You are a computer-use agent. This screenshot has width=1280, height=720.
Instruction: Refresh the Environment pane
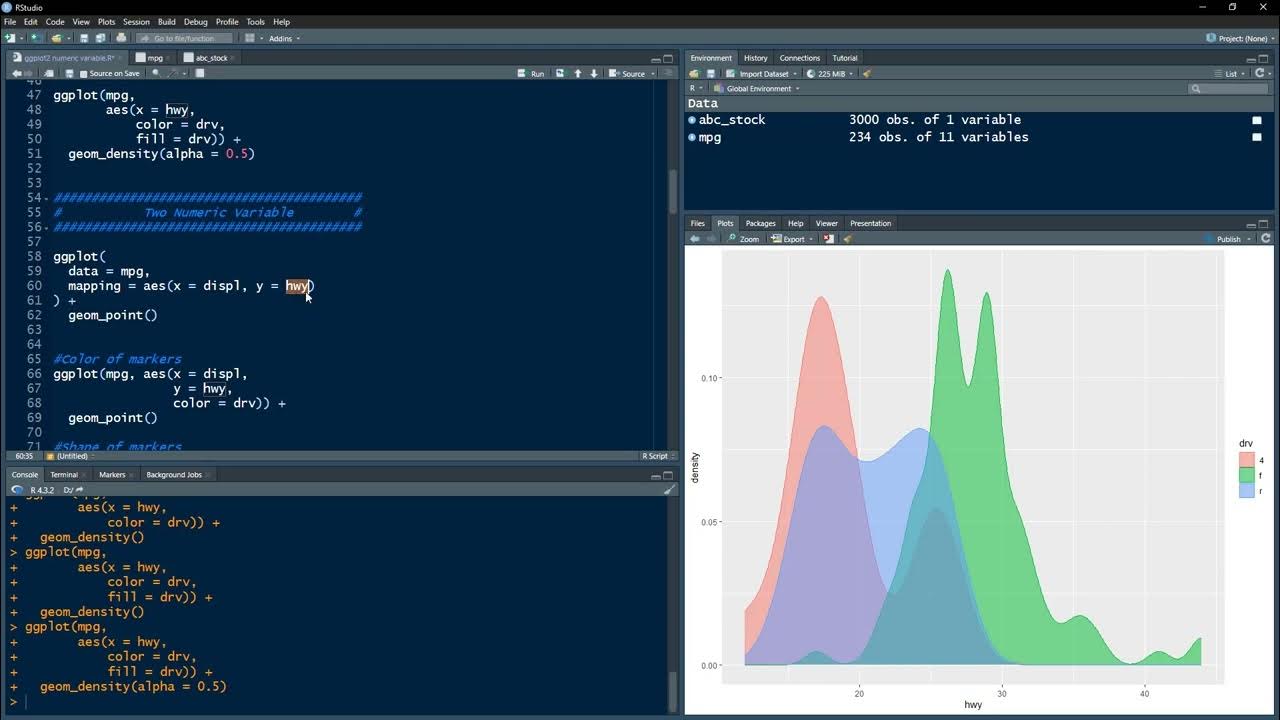(1260, 74)
